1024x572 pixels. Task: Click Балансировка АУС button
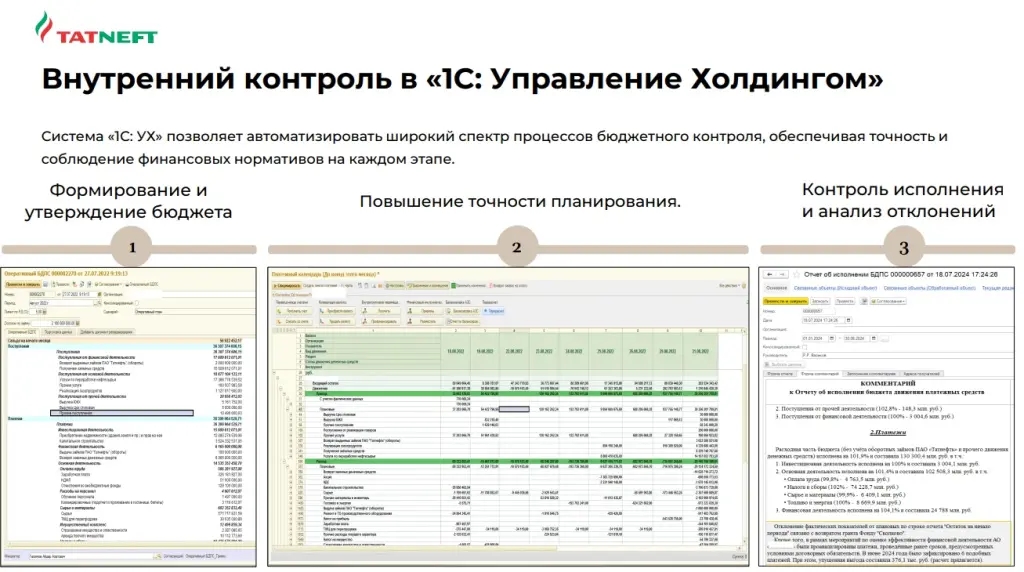(462, 311)
